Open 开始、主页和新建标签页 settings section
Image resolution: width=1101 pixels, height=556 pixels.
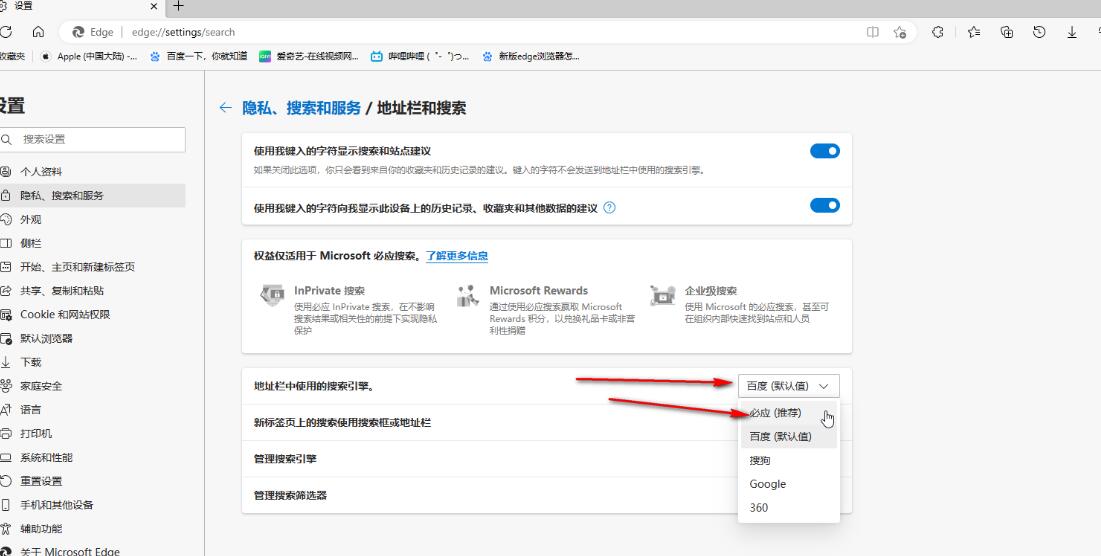[93, 267]
